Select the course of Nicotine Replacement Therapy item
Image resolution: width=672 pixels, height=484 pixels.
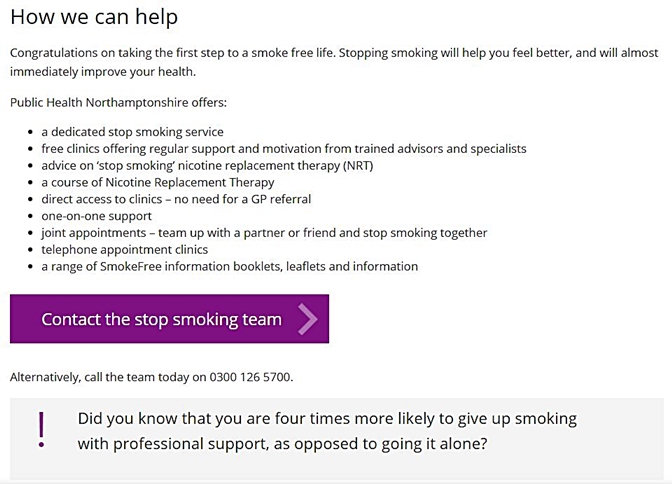pyautogui.click(x=157, y=182)
